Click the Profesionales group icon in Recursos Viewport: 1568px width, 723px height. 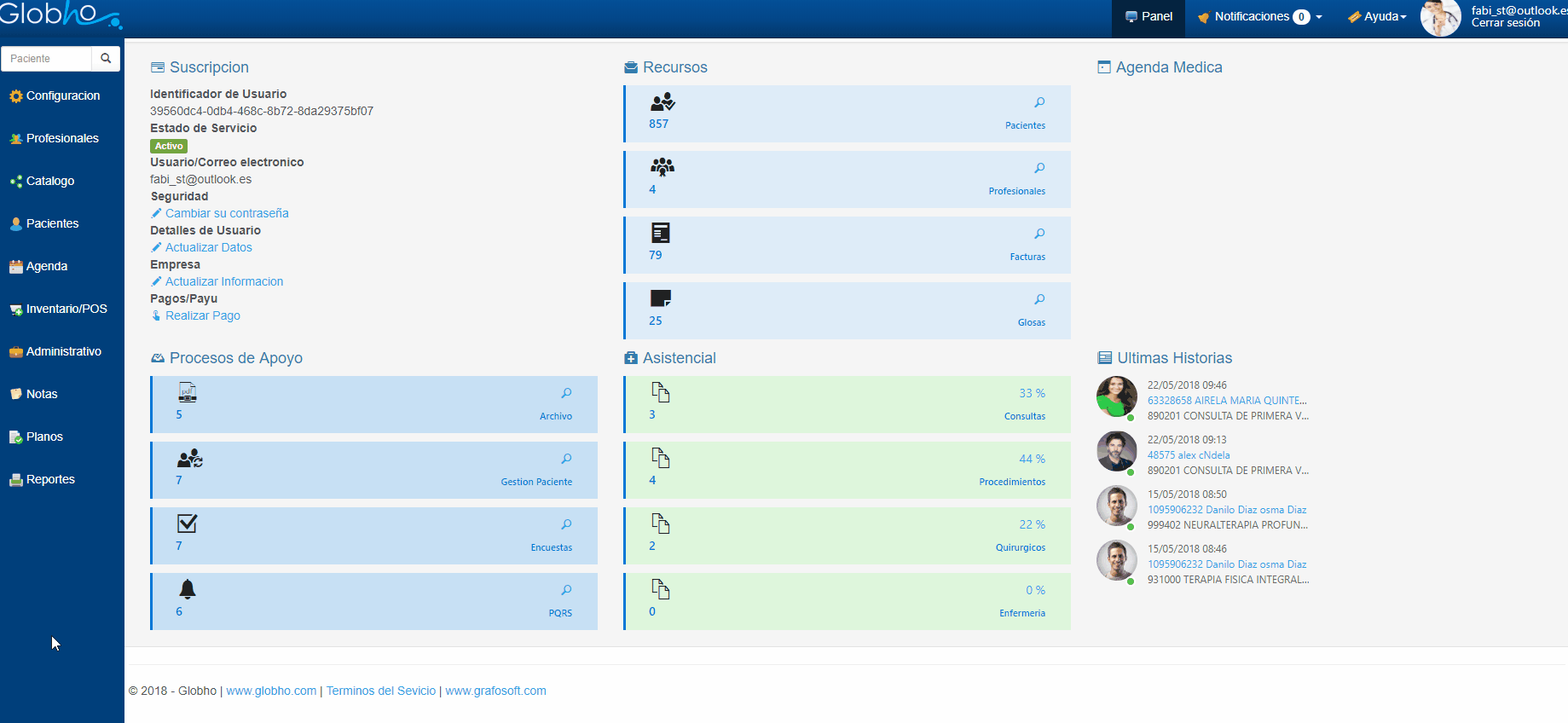(x=662, y=167)
